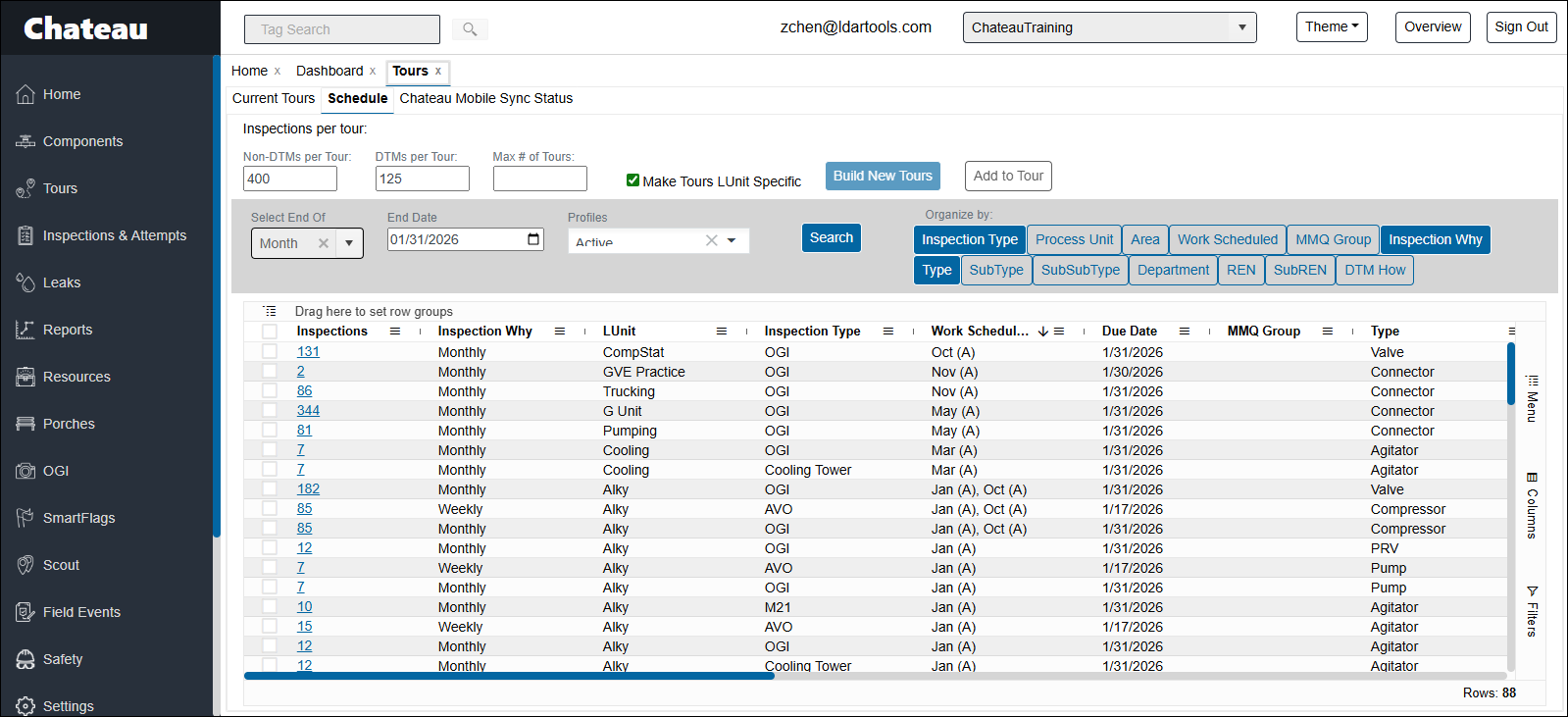
Task: Click the magnifier search icon beside Tag Search
Action: [470, 29]
